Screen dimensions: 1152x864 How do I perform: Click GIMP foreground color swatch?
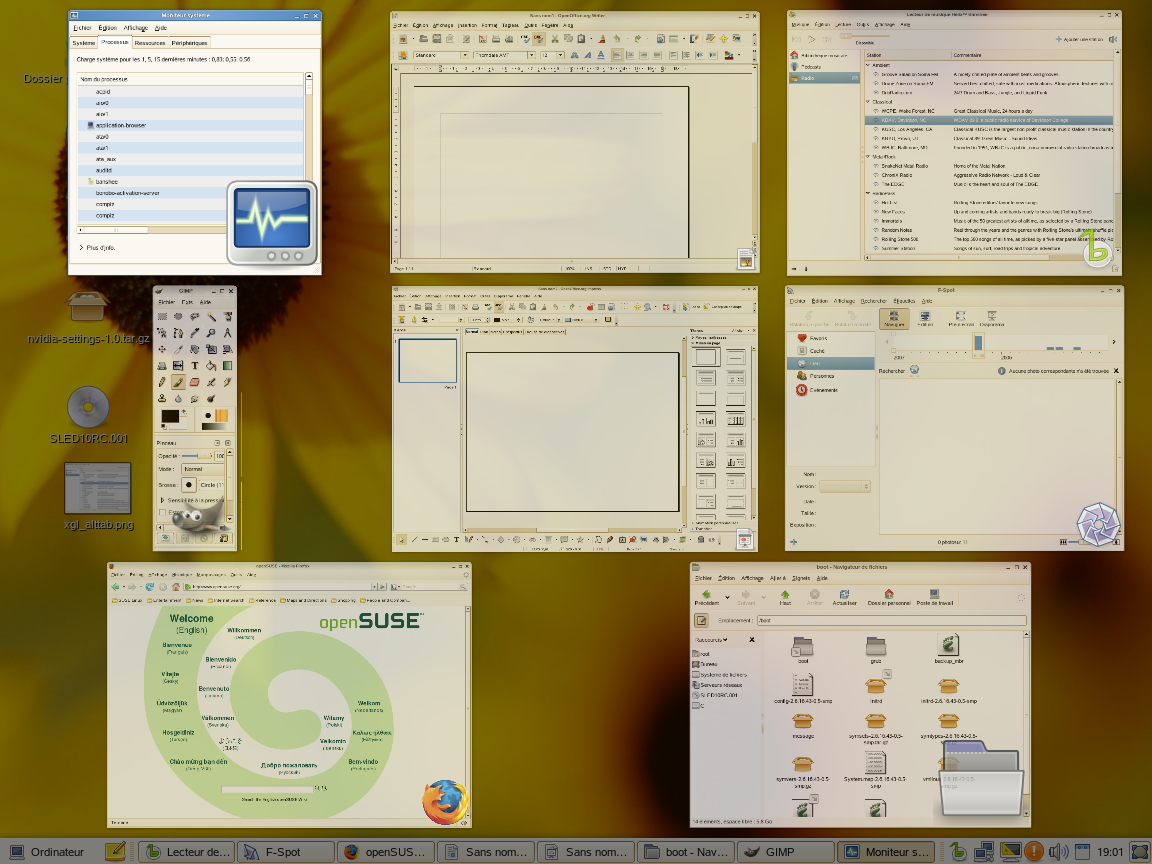[x=170, y=416]
